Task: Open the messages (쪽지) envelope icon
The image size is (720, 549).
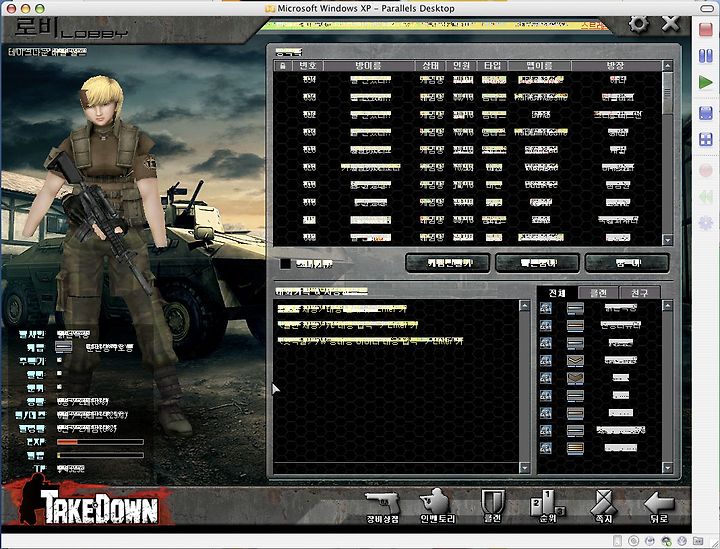Action: point(602,507)
